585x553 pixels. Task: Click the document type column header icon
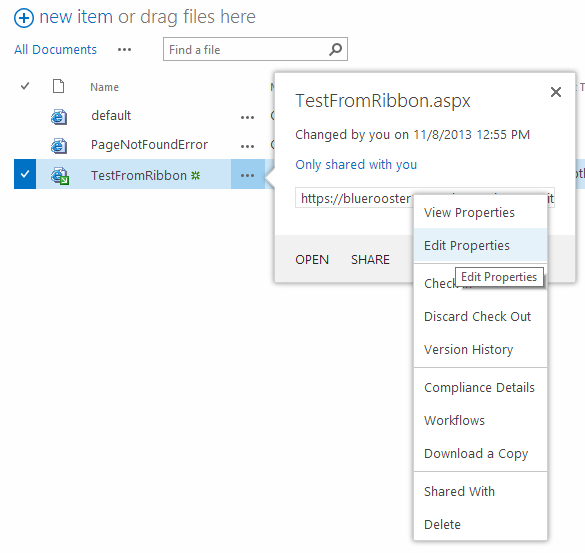pyautogui.click(x=59, y=86)
